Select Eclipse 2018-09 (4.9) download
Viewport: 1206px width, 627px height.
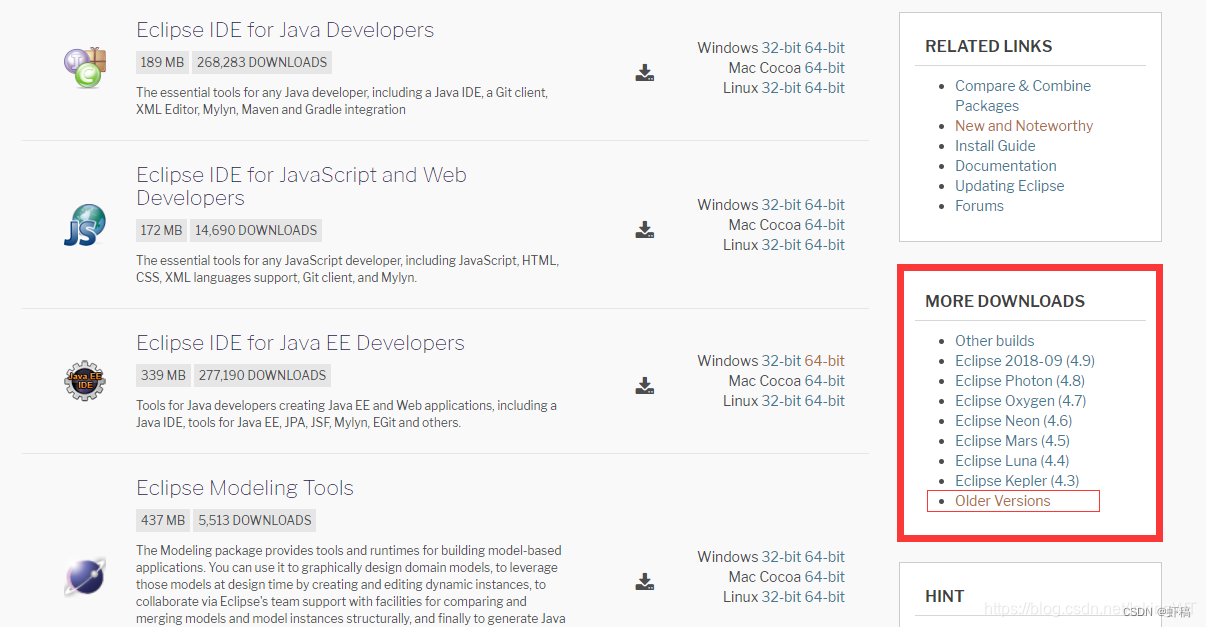point(1025,361)
